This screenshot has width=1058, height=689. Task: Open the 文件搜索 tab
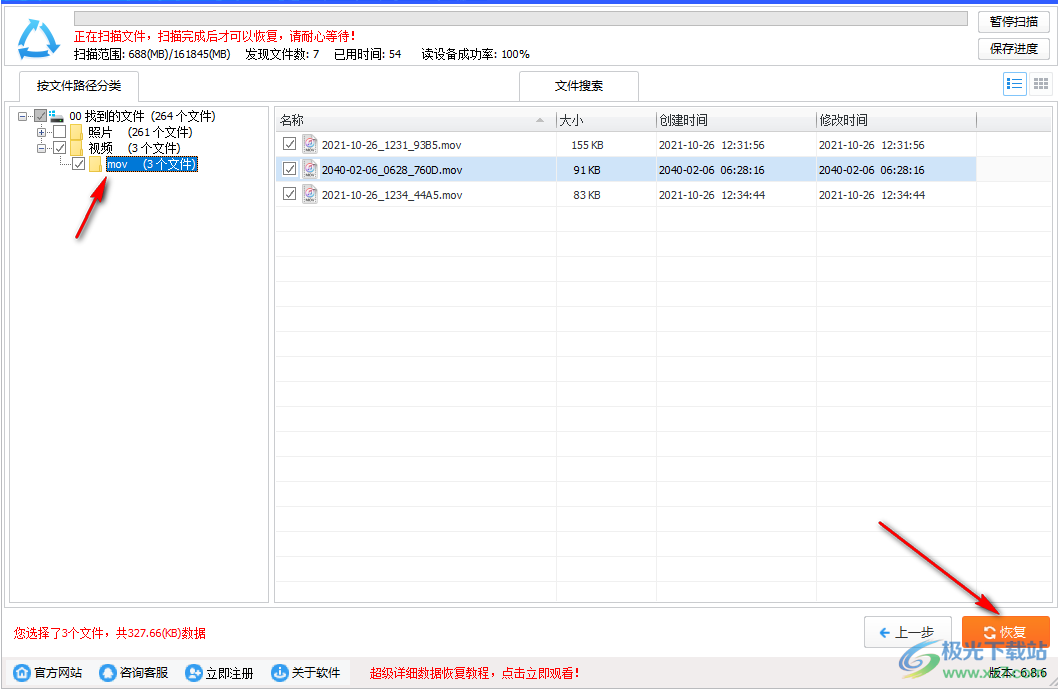578,86
